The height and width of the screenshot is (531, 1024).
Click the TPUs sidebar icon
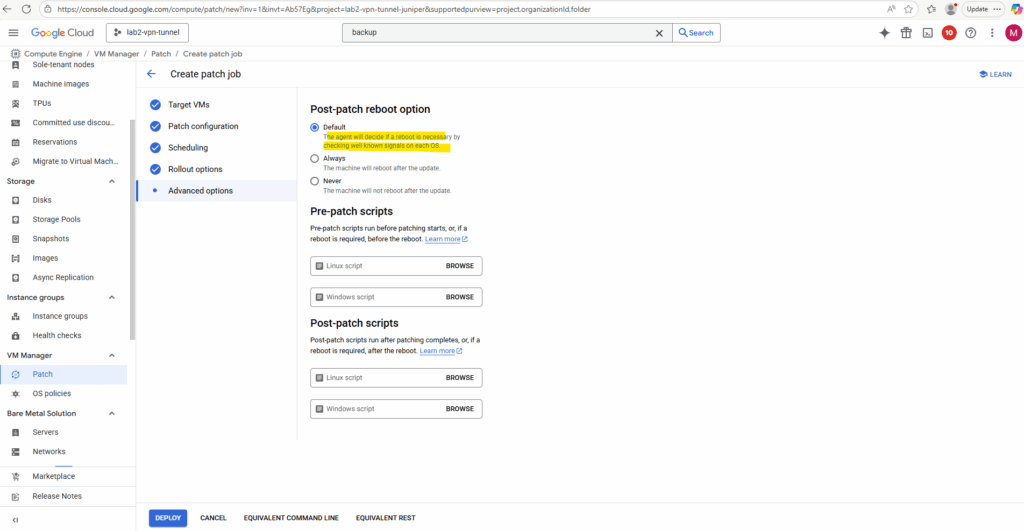pos(16,103)
